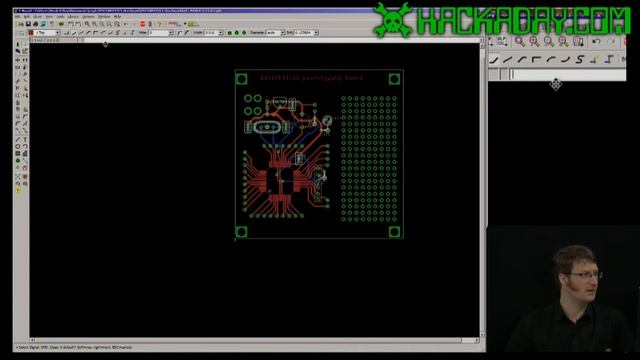The width and height of the screenshot is (640, 360).
Task: Click Undo arrow in enlarged panel
Action: (596, 41)
